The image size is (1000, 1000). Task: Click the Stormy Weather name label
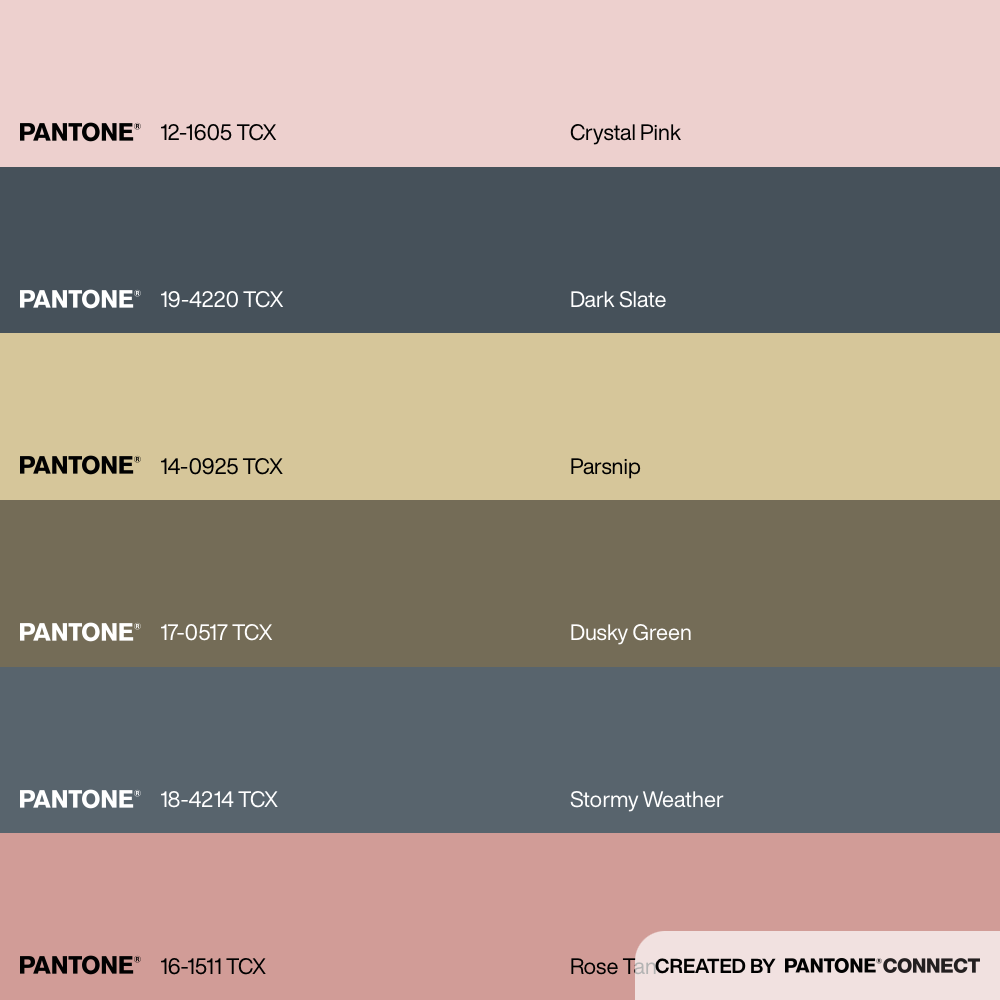[646, 800]
